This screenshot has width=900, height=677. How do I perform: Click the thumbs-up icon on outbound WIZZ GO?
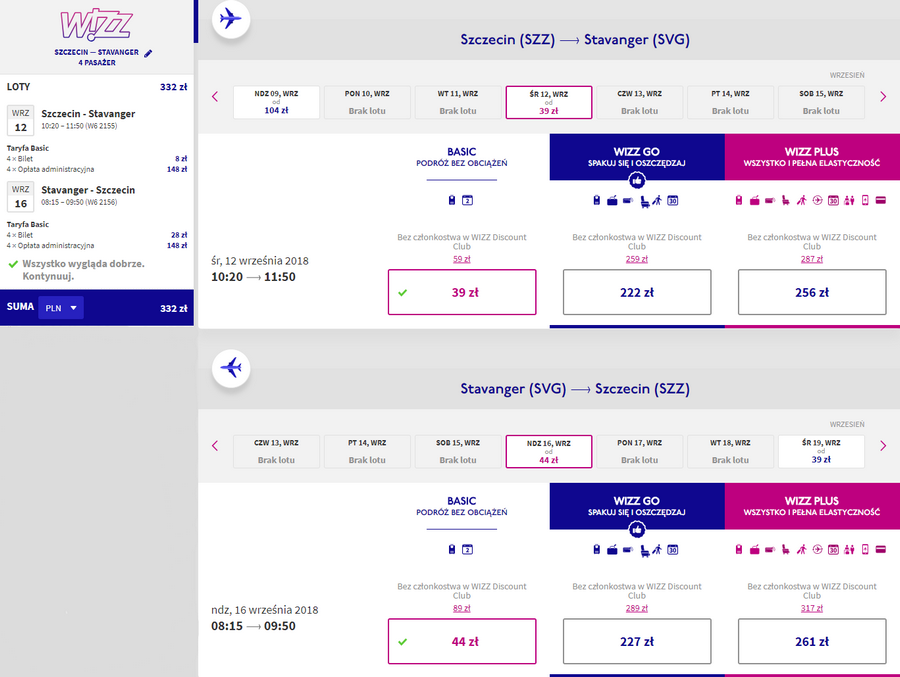pos(637,181)
